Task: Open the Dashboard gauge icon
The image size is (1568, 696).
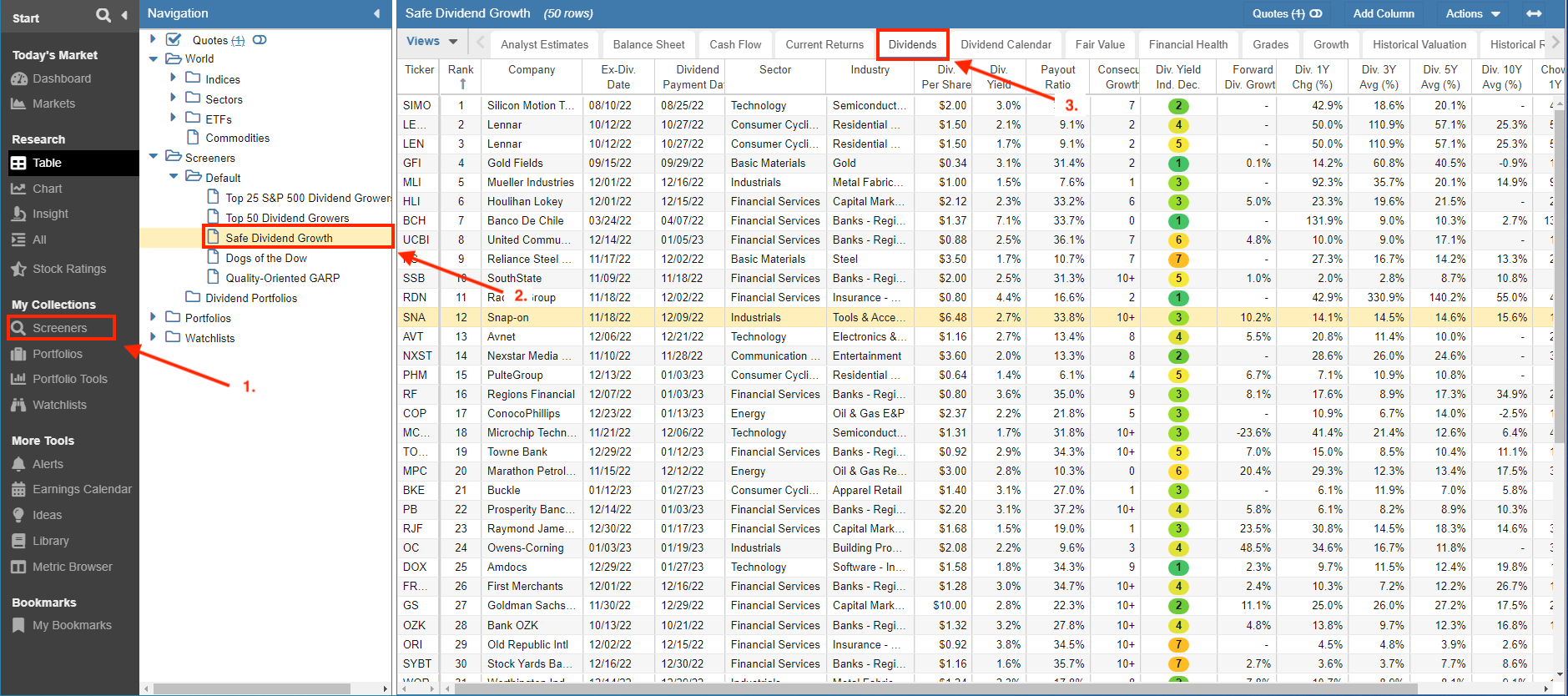Action: (x=18, y=78)
